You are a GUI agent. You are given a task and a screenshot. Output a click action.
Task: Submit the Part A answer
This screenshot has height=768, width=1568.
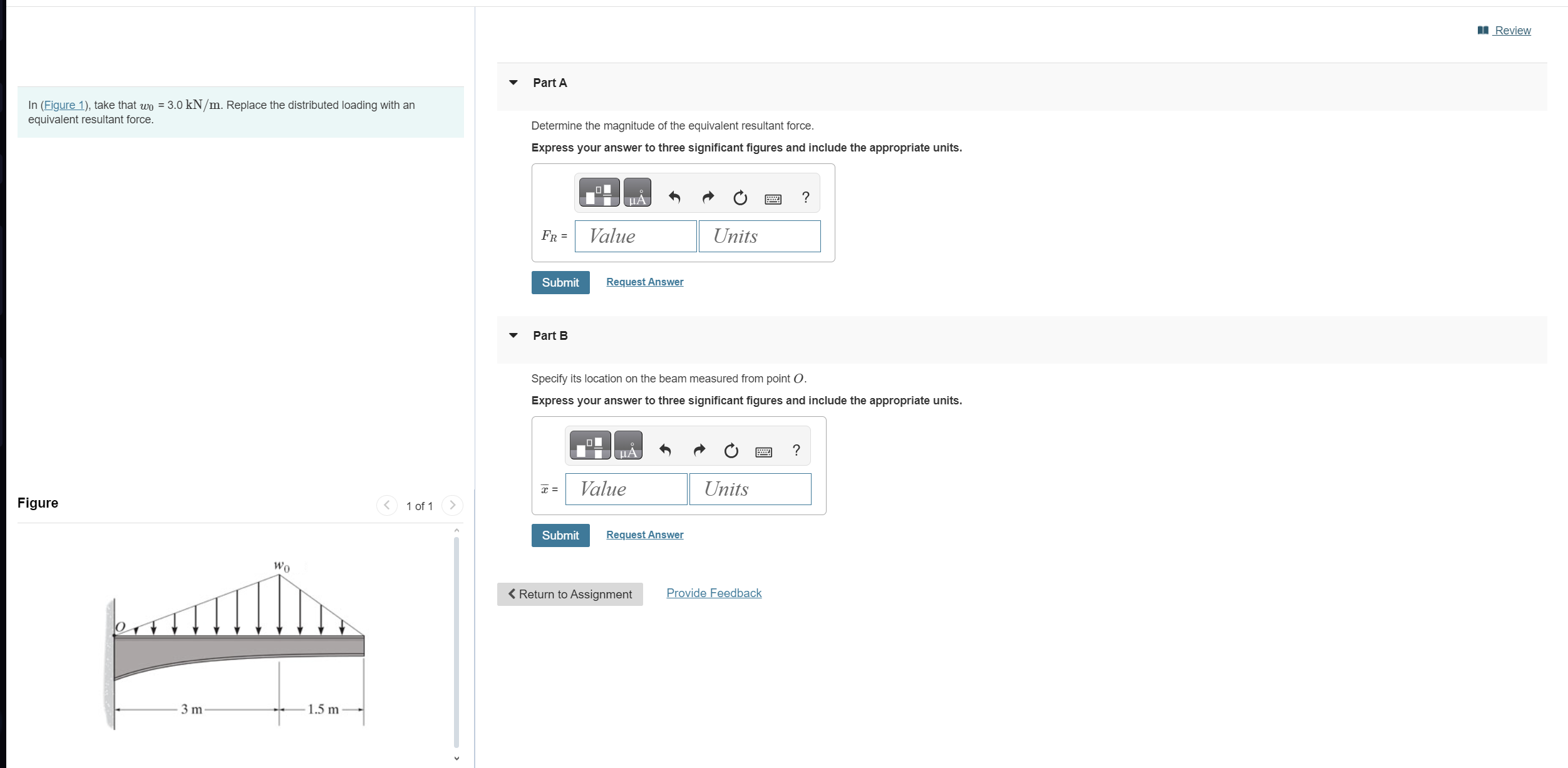[560, 282]
